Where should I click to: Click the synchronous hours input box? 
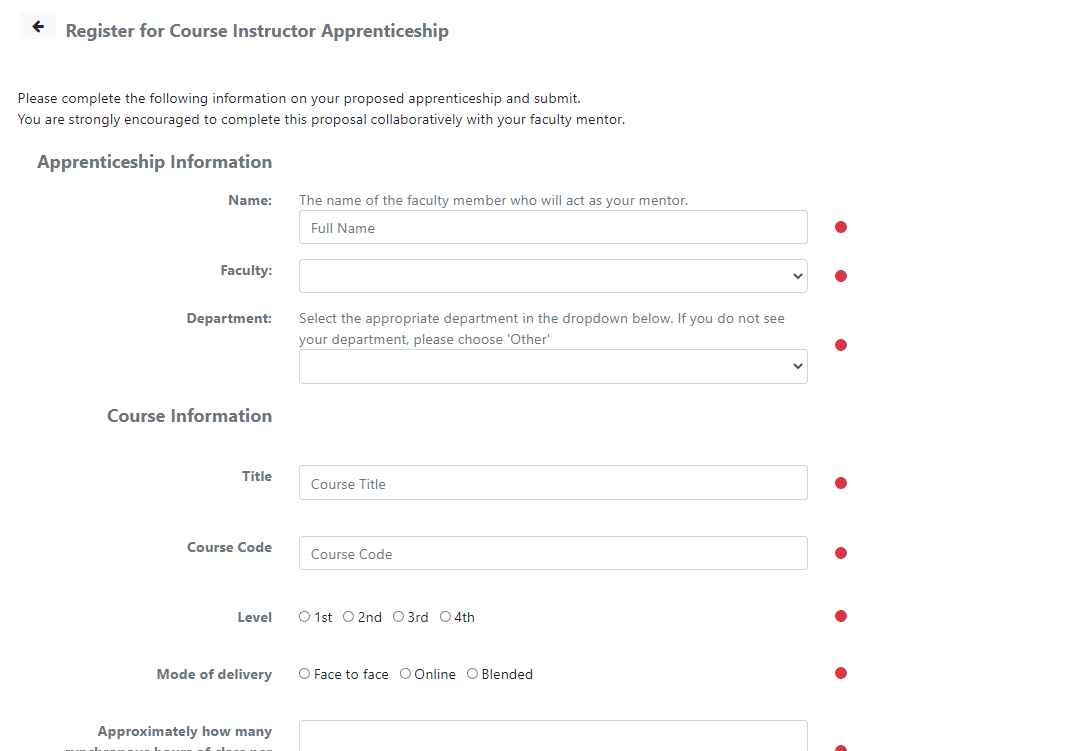553,736
